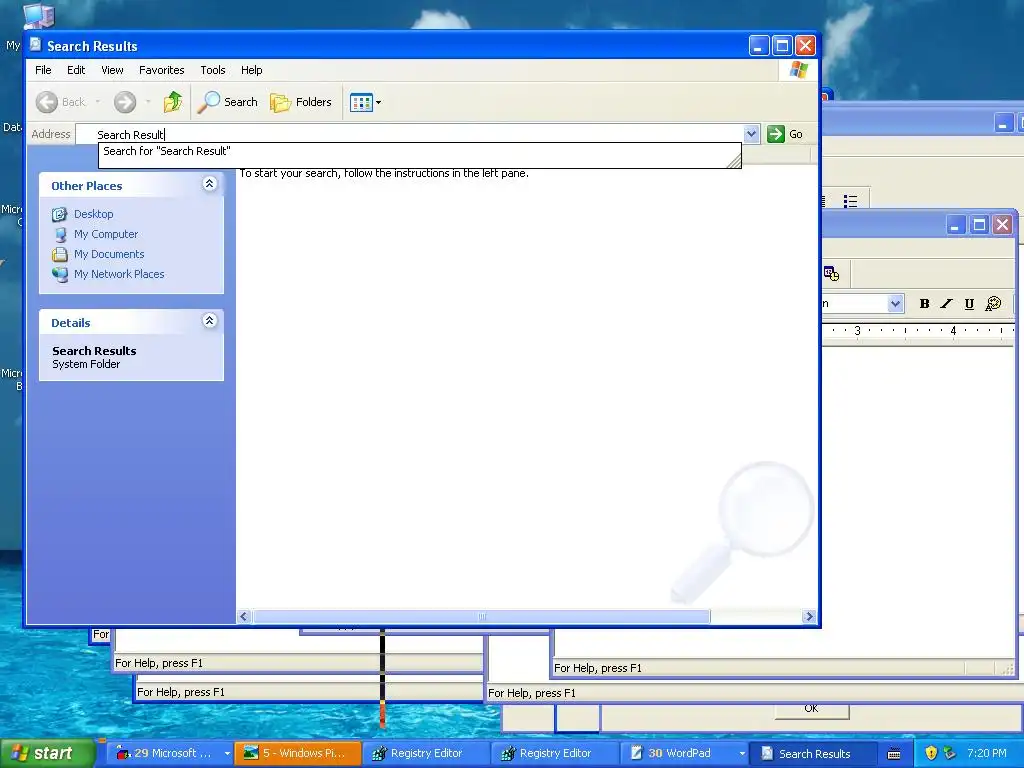Screen dimensions: 1024x768
Task: Click the Windows flag logo in menu bar
Action: click(x=798, y=70)
